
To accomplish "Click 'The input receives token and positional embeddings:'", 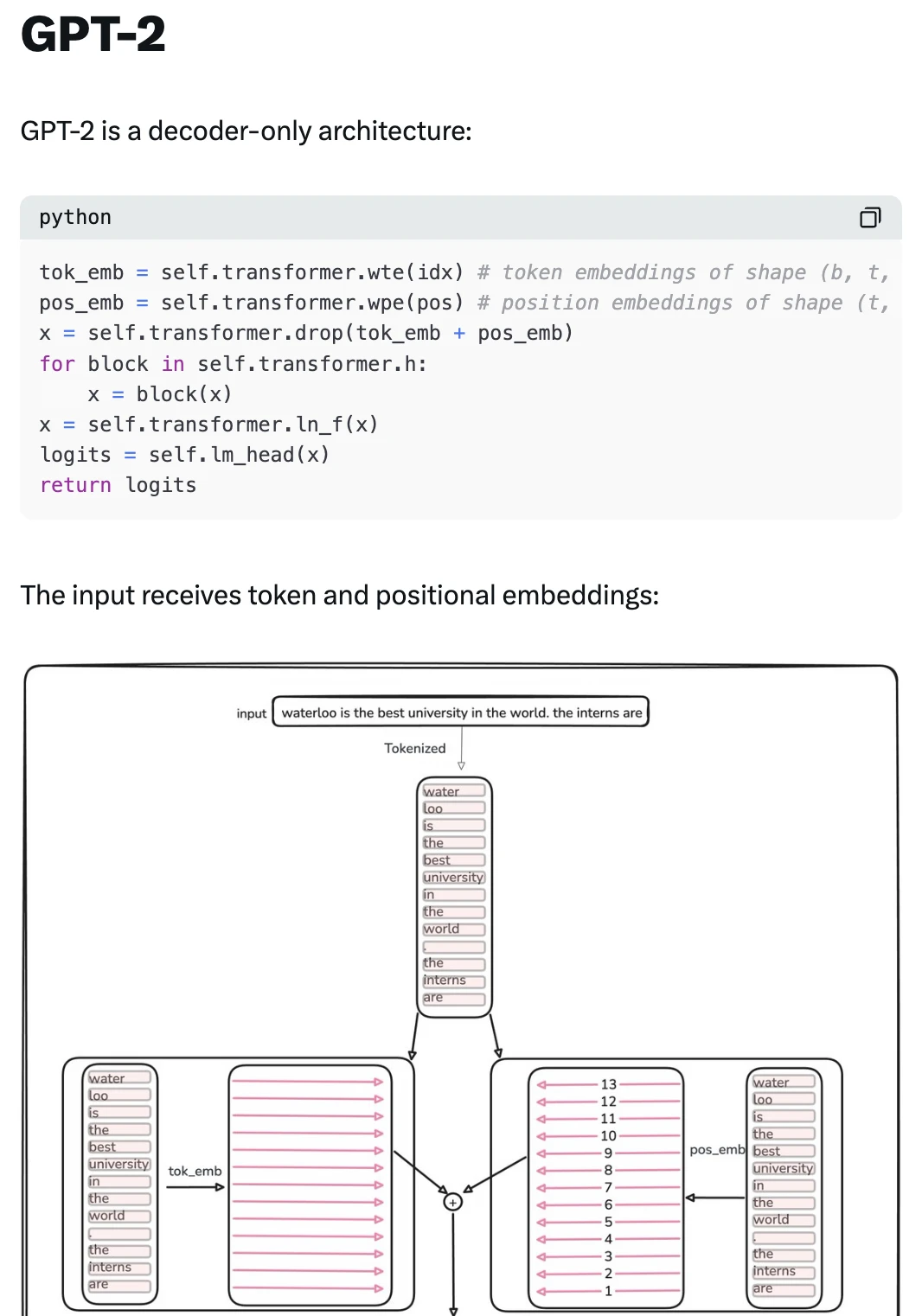I will point(340,595).
